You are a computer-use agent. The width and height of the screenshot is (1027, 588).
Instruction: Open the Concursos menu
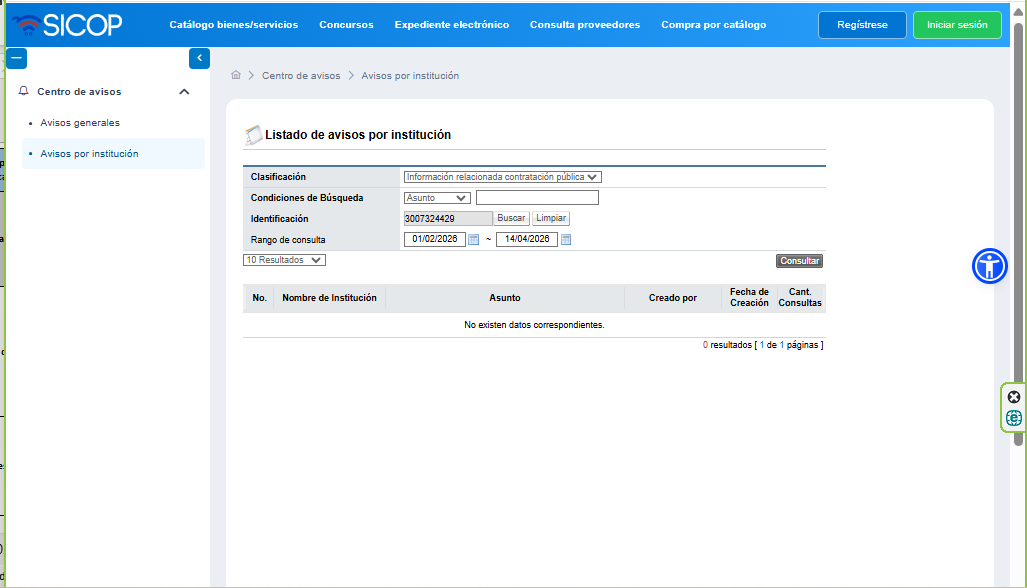tap(346, 24)
